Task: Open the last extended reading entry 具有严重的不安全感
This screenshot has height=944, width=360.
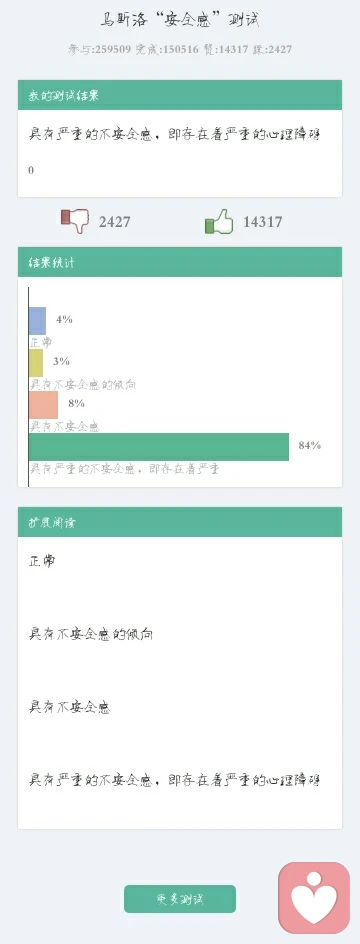Action: coord(175,780)
